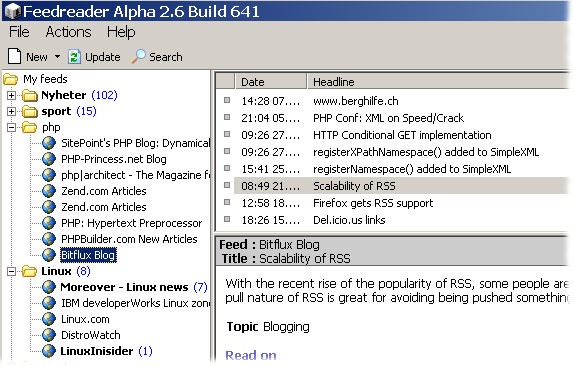
Task: Open headline PHP Conf: XML on Speed/Crack
Action: pos(388,118)
